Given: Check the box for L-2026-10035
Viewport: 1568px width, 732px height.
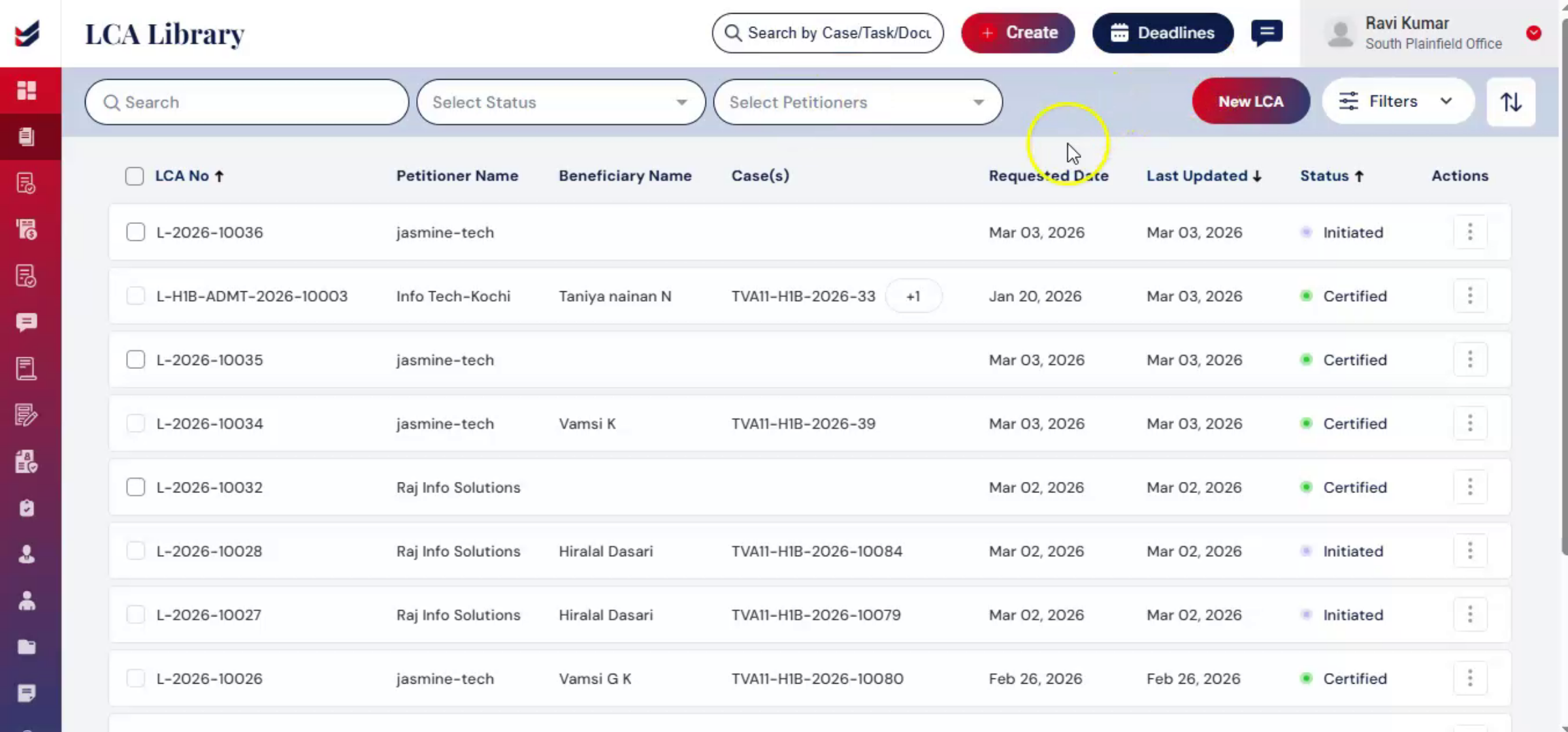Looking at the screenshot, I should coord(136,359).
